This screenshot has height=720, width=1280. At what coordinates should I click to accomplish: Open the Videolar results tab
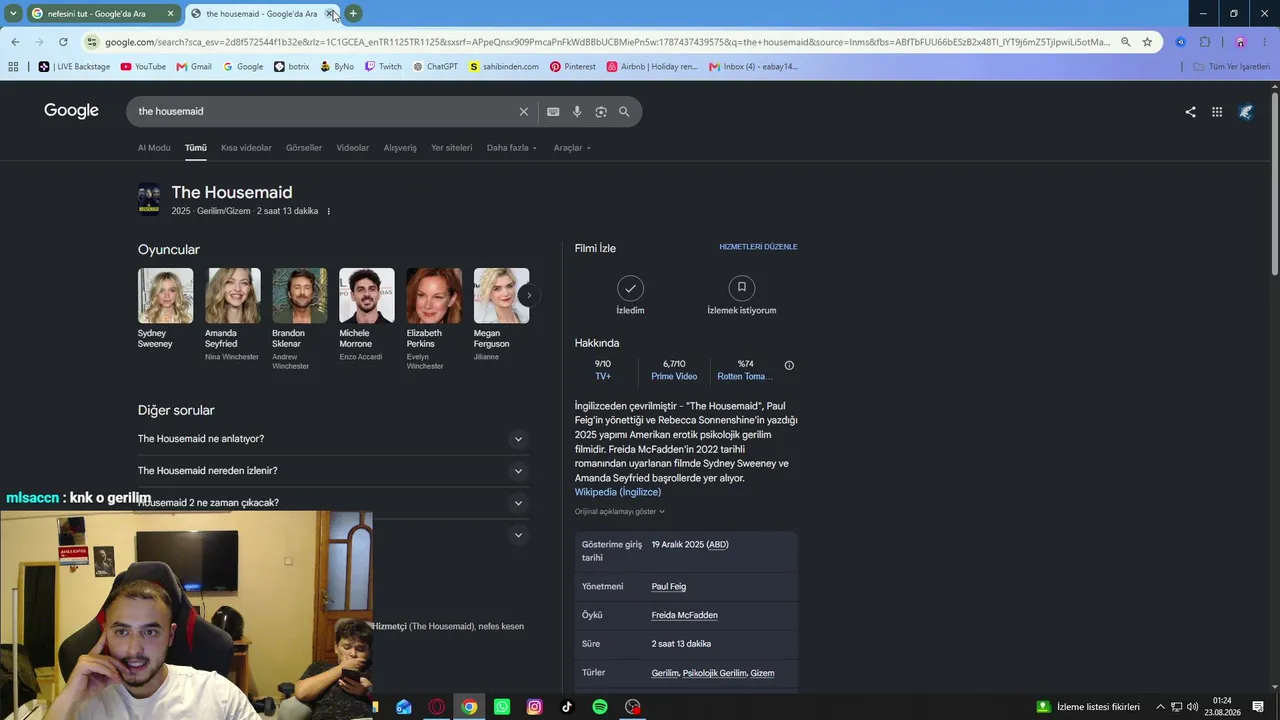(x=353, y=148)
